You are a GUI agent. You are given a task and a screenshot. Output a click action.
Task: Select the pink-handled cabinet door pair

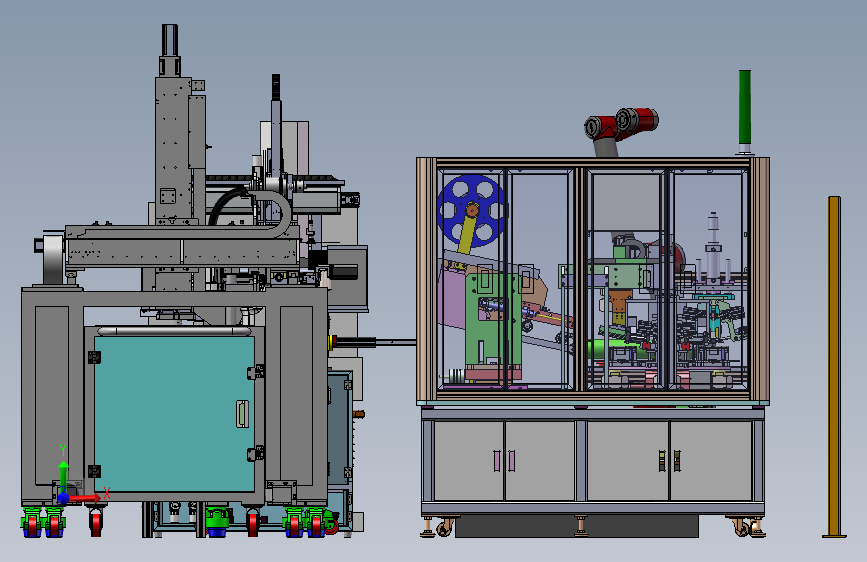tap(504, 460)
